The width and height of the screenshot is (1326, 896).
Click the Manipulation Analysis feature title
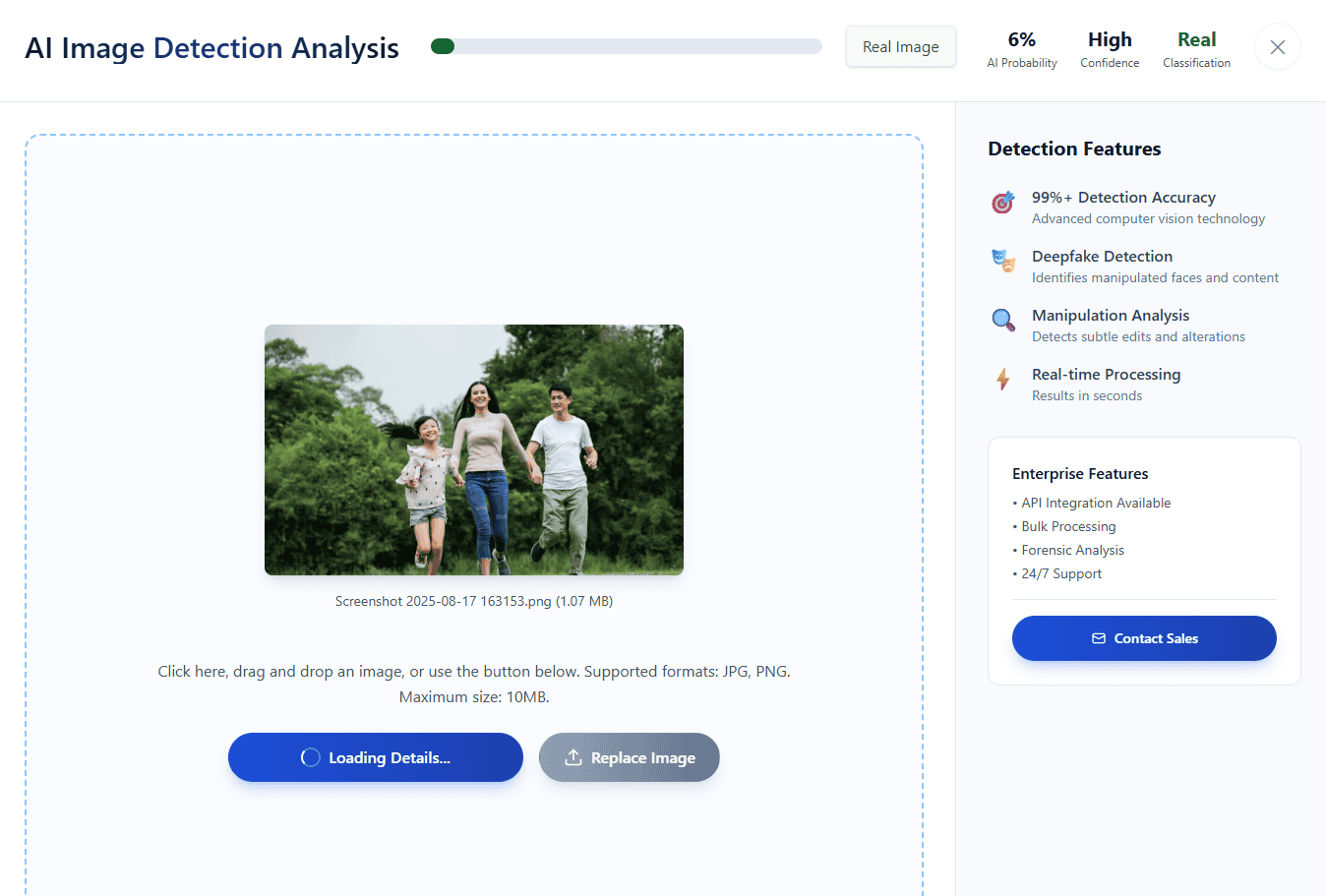pos(1111,316)
